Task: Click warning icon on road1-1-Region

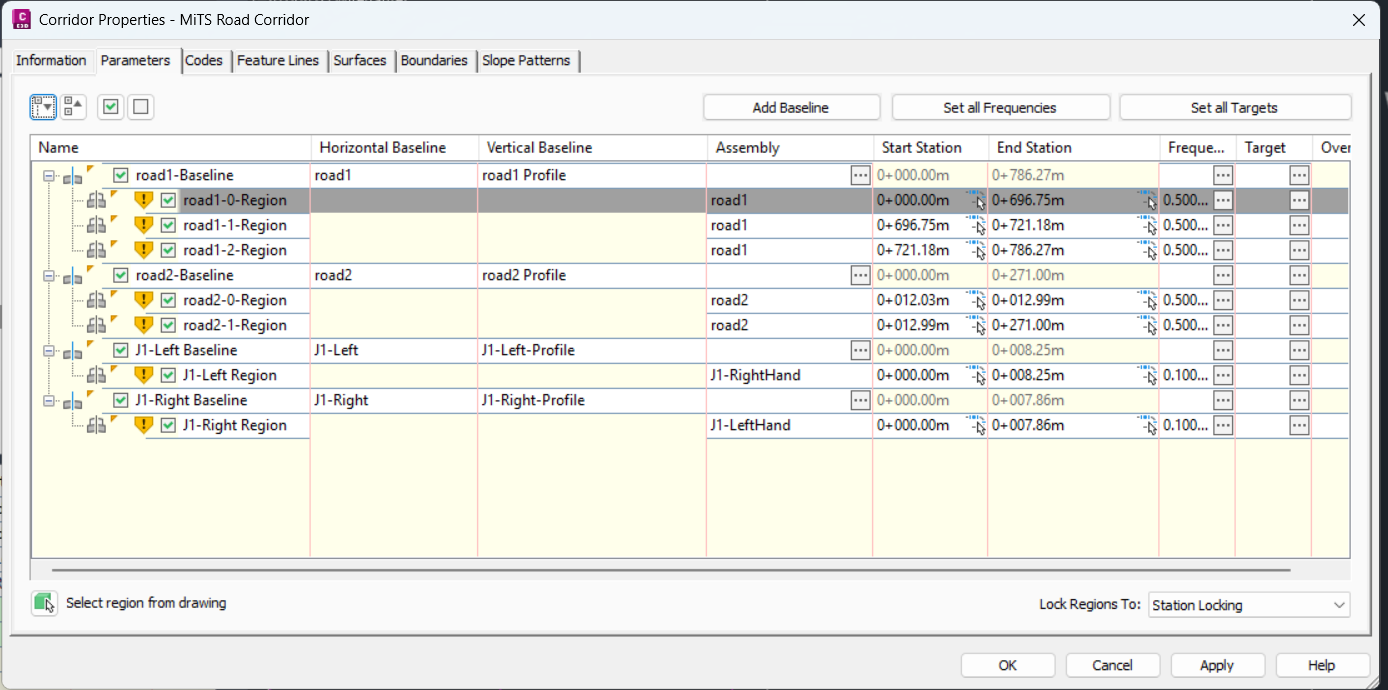Action: coord(143,225)
